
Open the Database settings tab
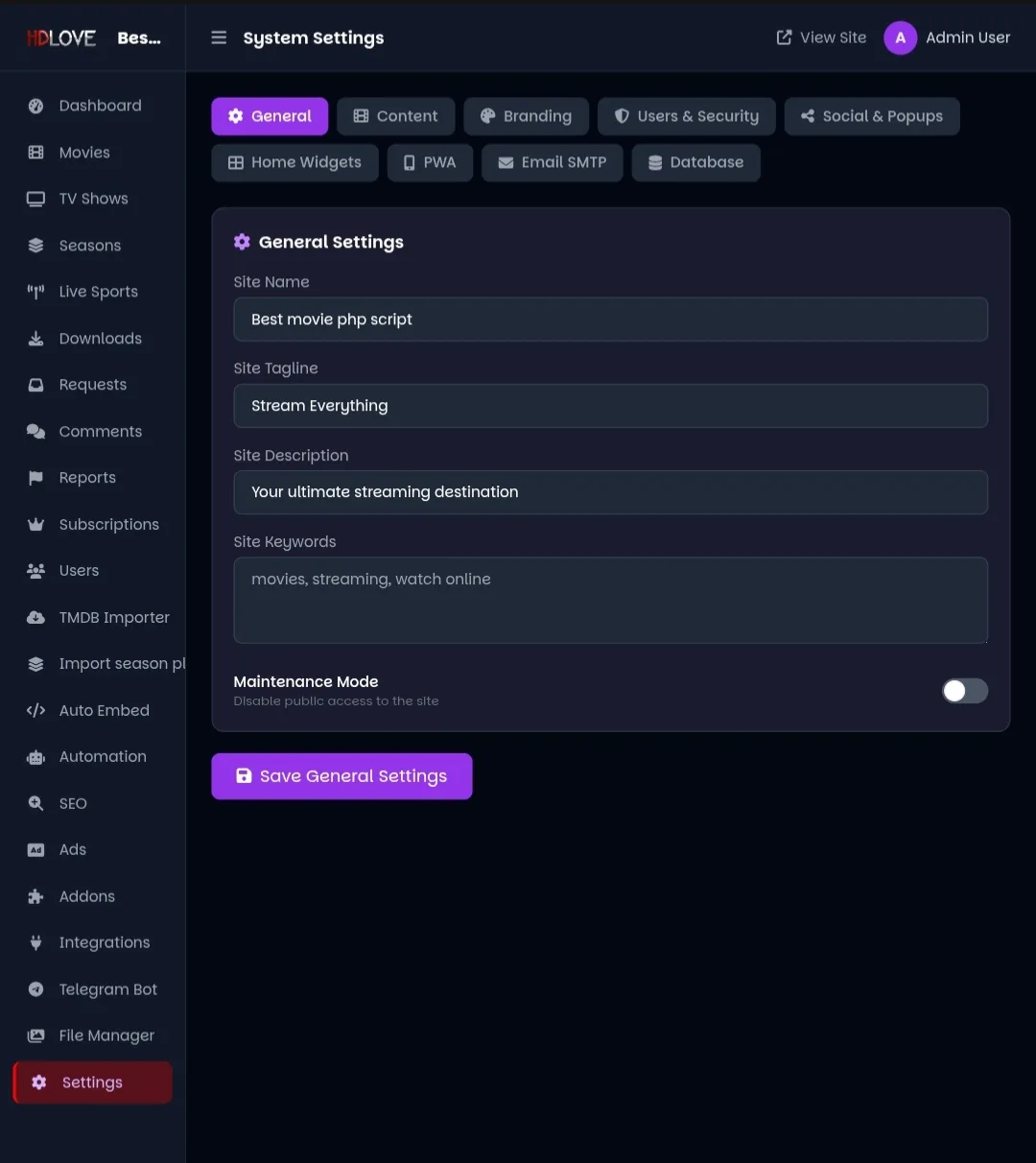695,162
